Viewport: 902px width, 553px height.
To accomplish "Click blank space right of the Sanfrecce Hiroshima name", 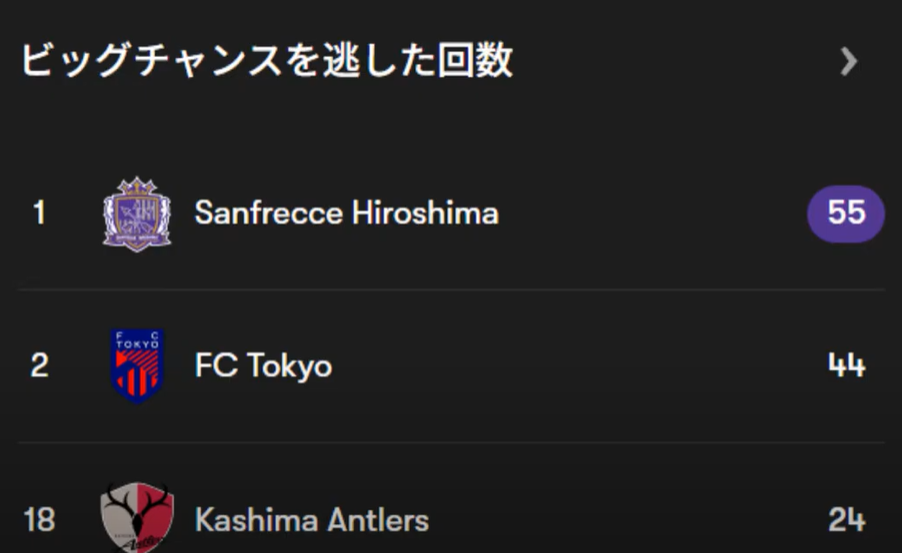I will coord(650,213).
